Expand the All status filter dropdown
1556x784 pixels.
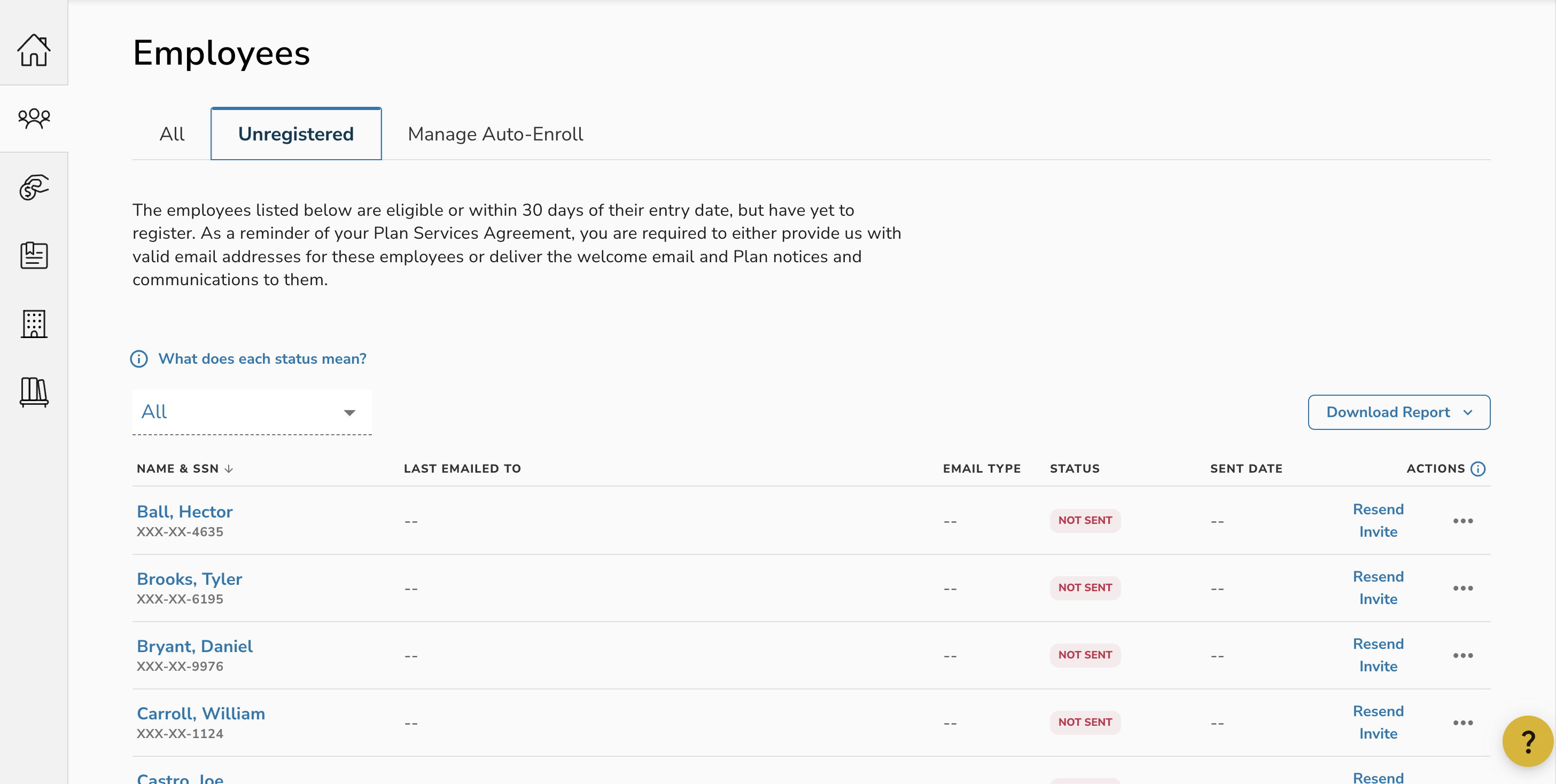[x=251, y=412]
